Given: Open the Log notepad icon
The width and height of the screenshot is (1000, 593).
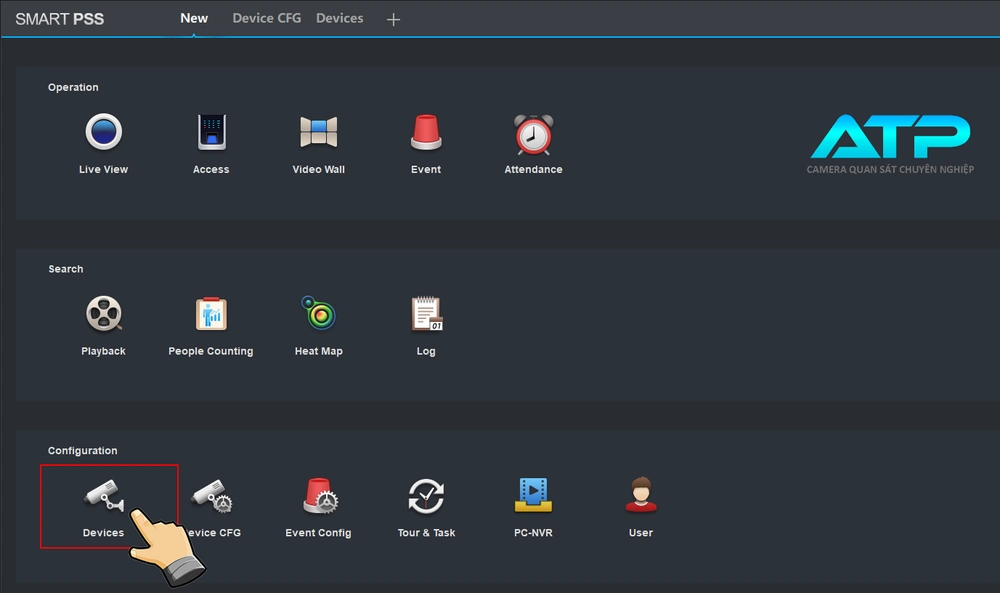Looking at the screenshot, I should [x=426, y=315].
